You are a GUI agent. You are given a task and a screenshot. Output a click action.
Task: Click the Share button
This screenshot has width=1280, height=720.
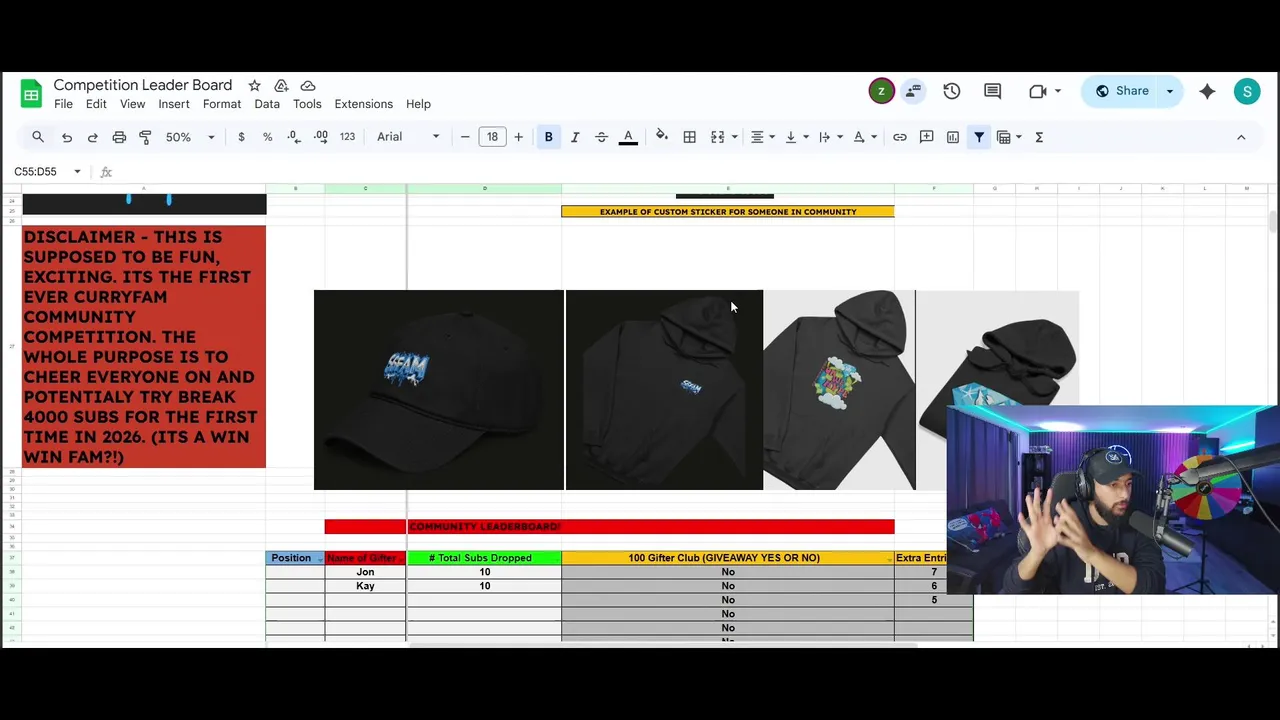coord(1121,91)
